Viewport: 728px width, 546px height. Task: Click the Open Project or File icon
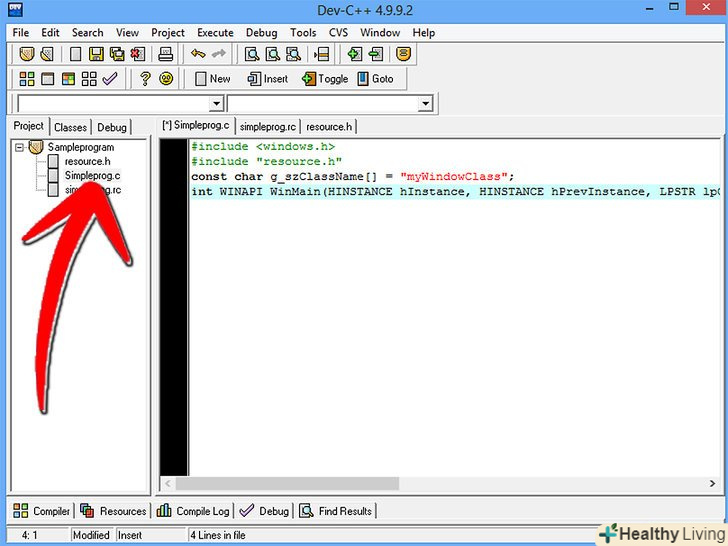[47, 54]
